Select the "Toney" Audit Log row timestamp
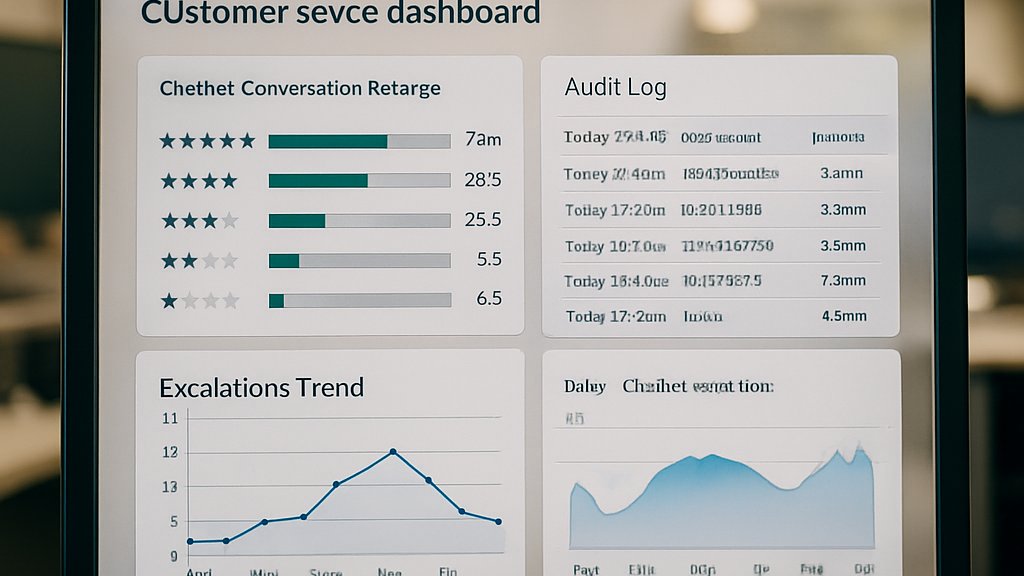The height and width of the screenshot is (576, 1024). (x=614, y=174)
